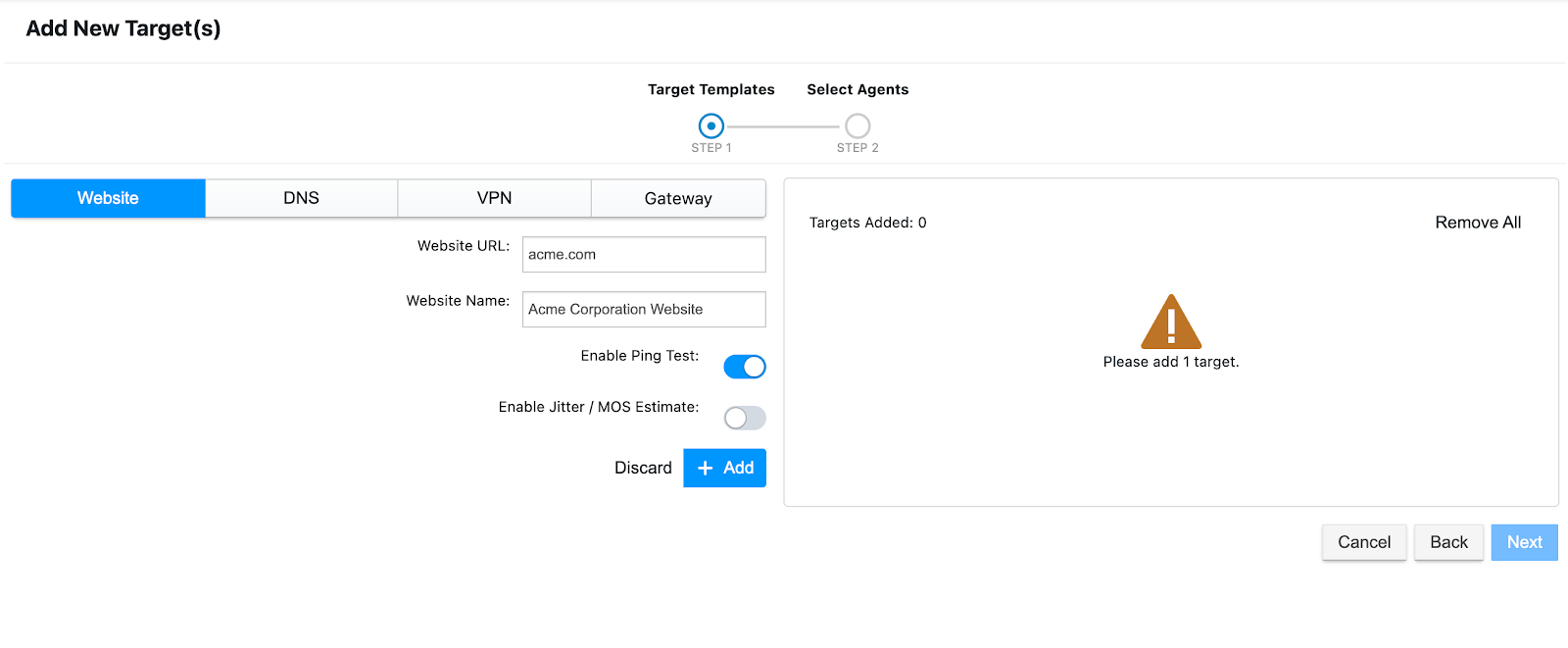This screenshot has width=1568, height=648.
Task: Click the Website URL input field
Action: (x=644, y=255)
